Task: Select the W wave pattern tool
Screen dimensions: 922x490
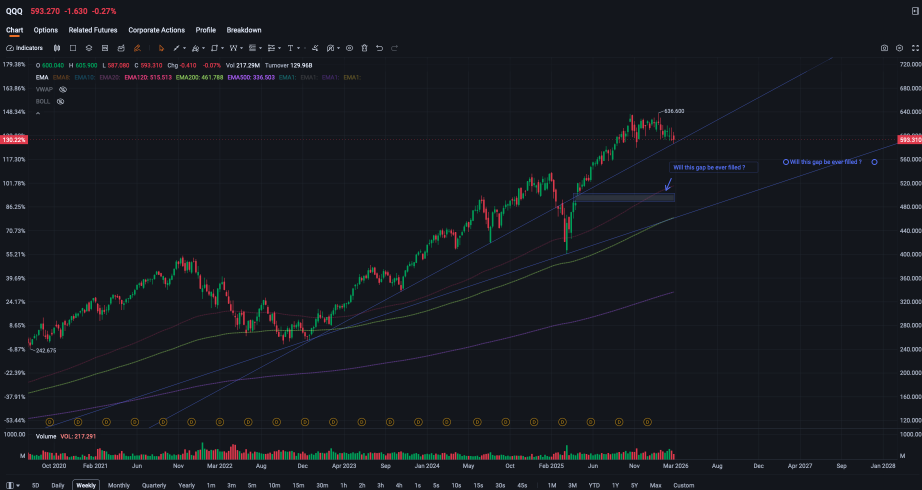Action: click(x=233, y=48)
